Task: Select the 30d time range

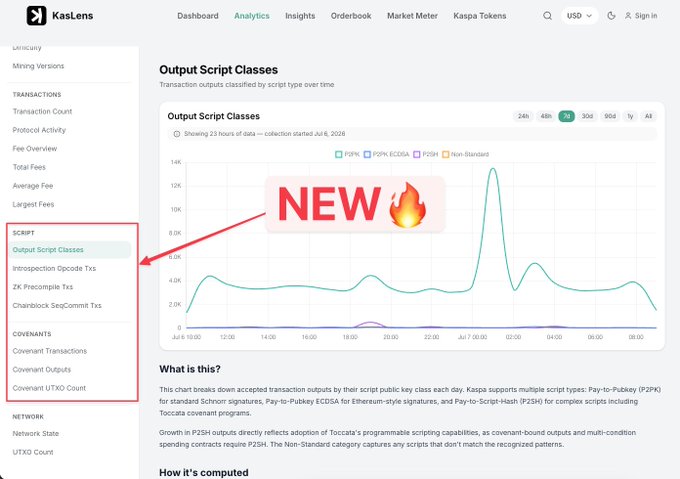Action: (x=587, y=116)
